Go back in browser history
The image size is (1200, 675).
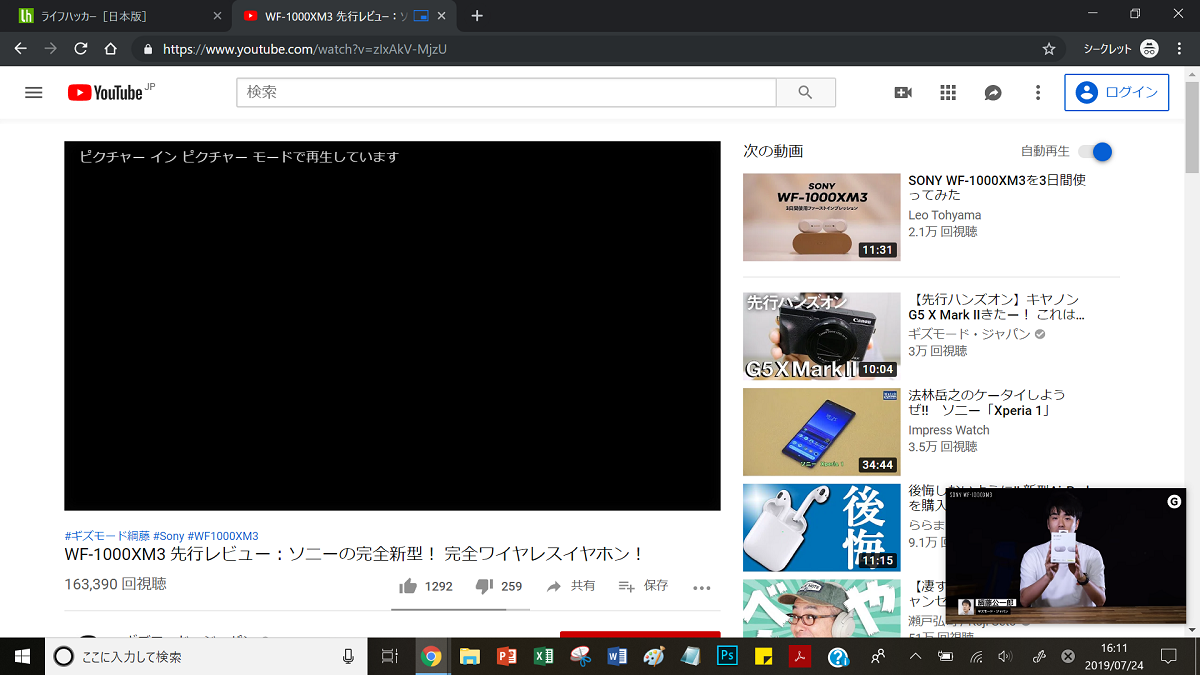[20, 48]
